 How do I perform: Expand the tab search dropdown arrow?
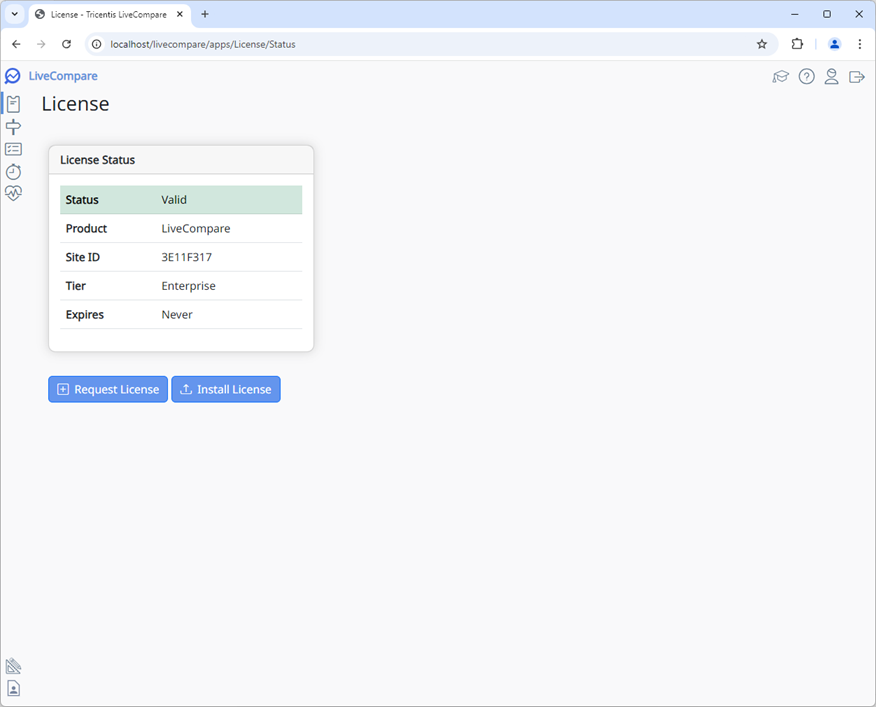[x=15, y=15]
